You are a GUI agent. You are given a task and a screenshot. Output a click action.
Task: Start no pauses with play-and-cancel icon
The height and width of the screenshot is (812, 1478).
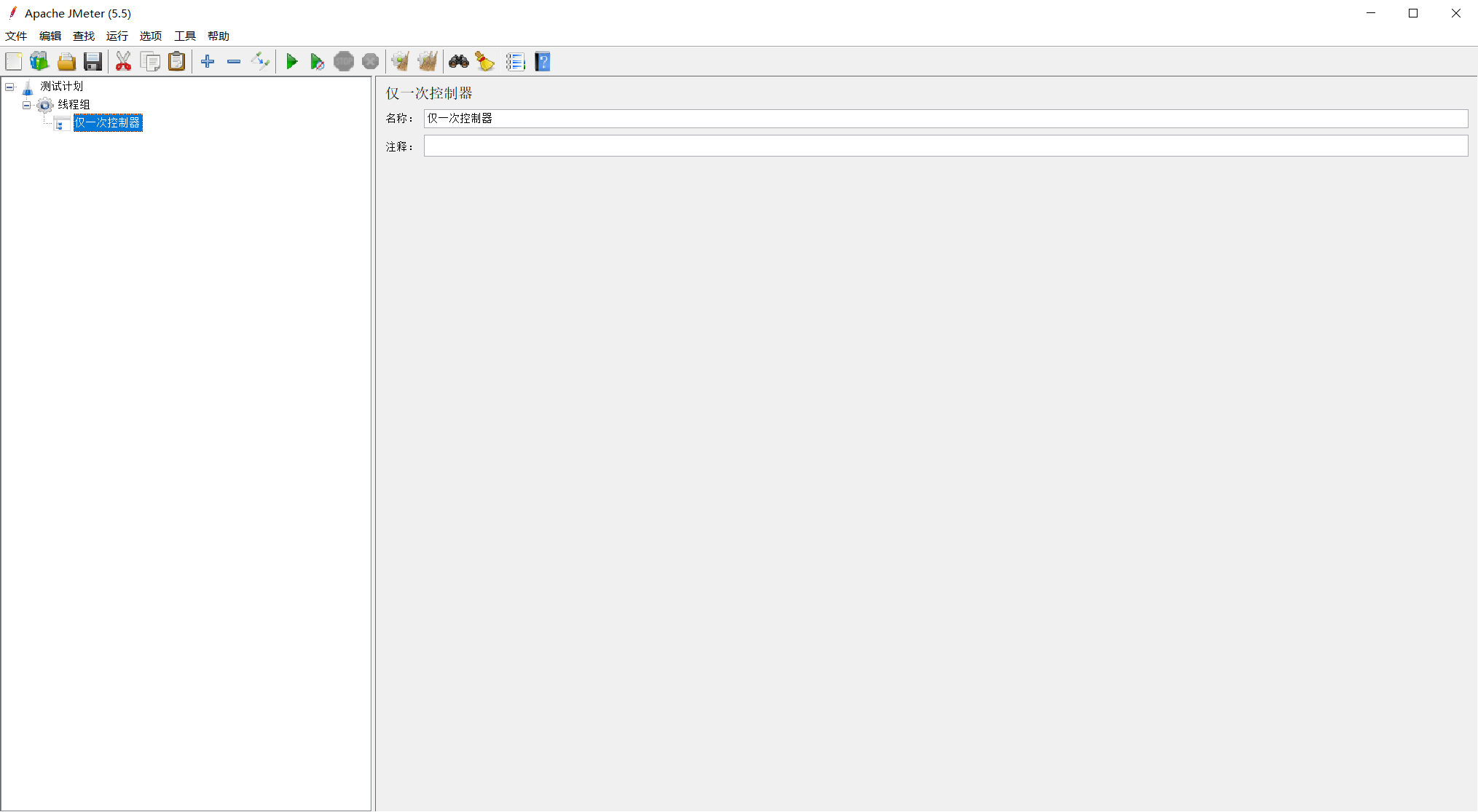click(x=317, y=62)
